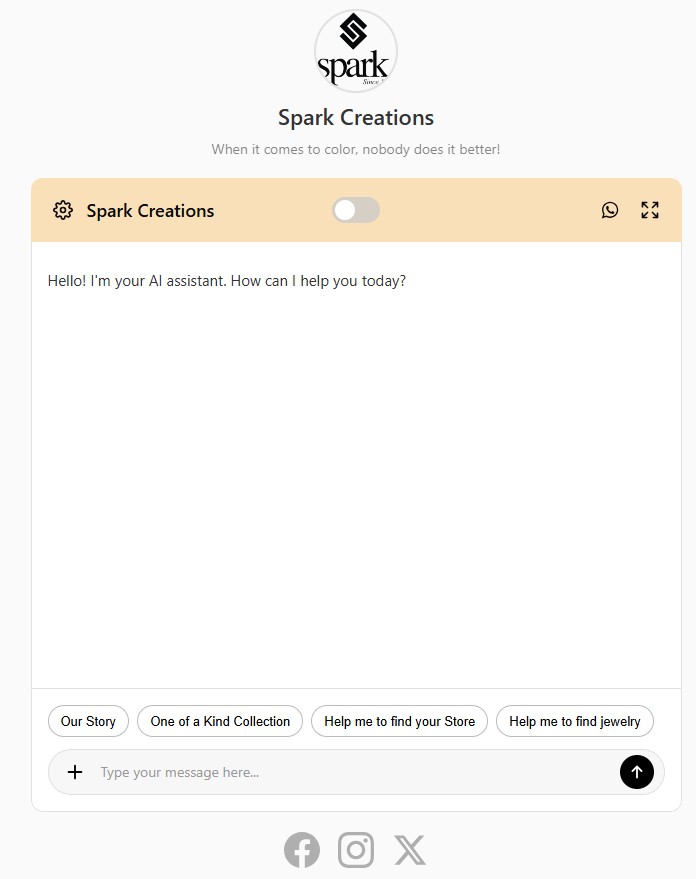The height and width of the screenshot is (879, 696).
Task: Click the plus attachment icon
Action: point(75,772)
